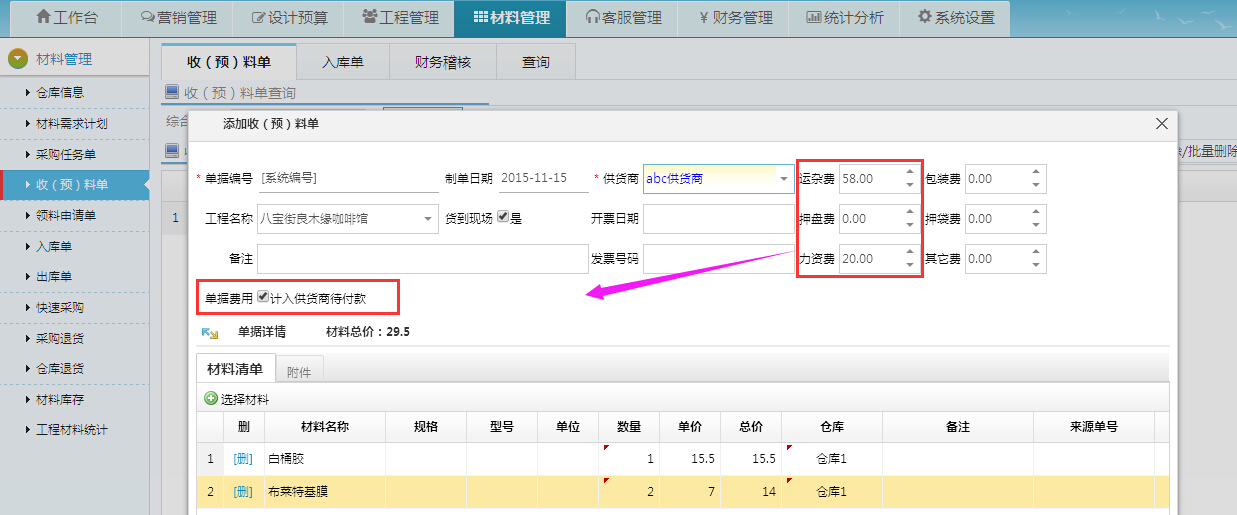Click the 材料管理 sidebar collapse icon
This screenshot has width=1237, height=515.
18,59
